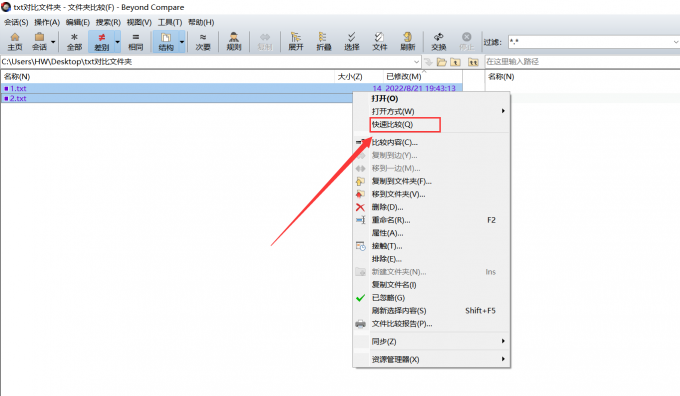The width and height of the screenshot is (680, 396).
Task: Click the parent folder up icon
Action: (x=455, y=62)
